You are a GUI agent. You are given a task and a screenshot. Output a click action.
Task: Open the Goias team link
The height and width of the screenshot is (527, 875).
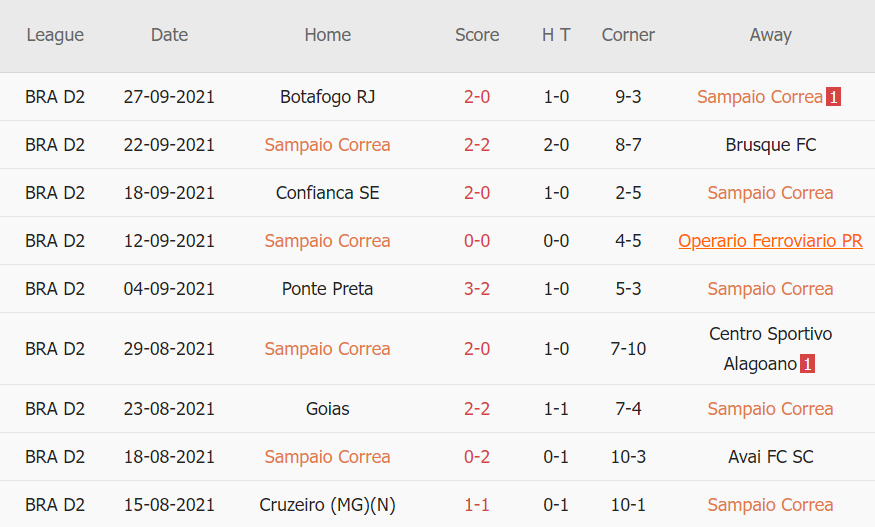327,409
